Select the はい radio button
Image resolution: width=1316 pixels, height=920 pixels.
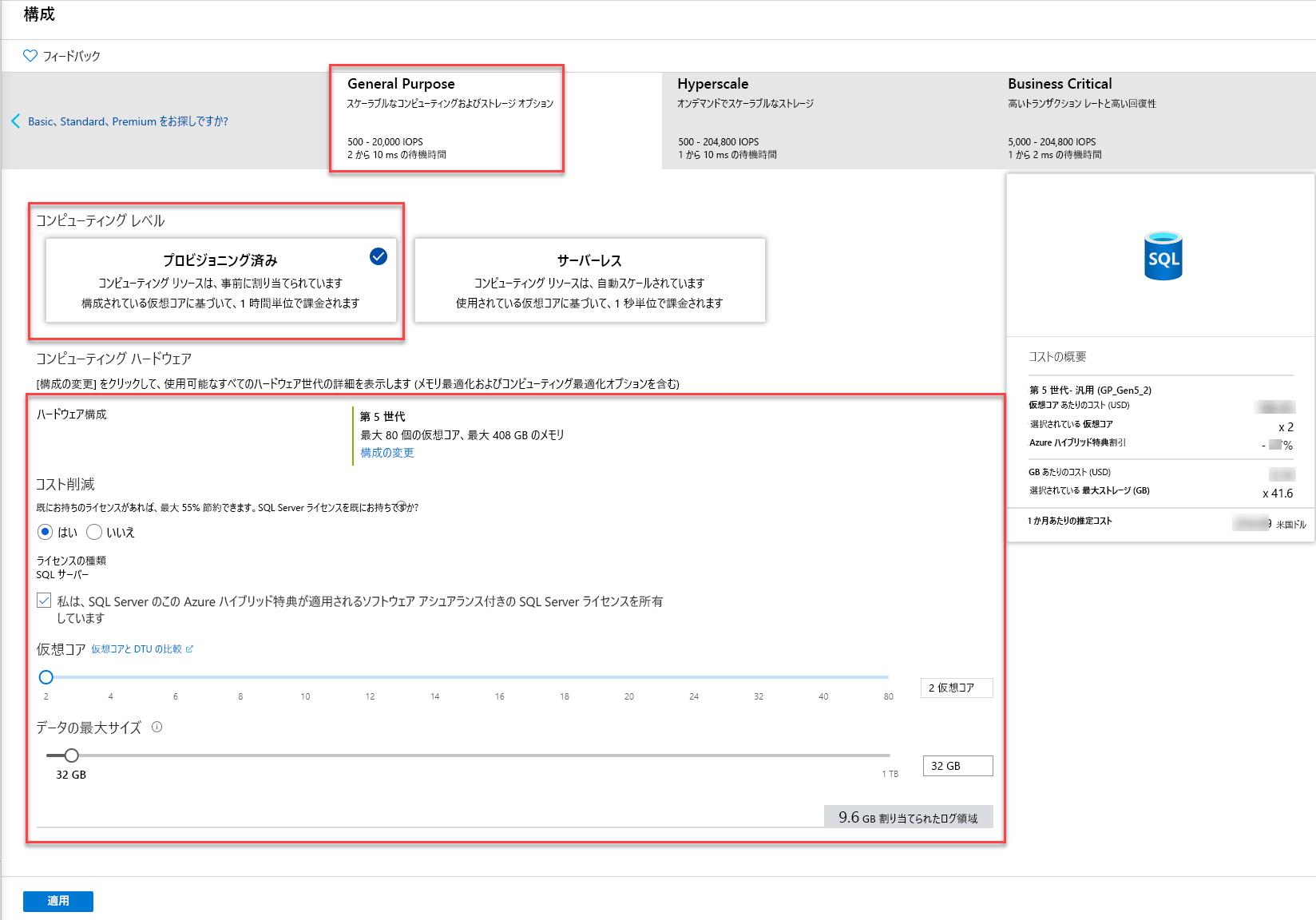click(x=46, y=532)
